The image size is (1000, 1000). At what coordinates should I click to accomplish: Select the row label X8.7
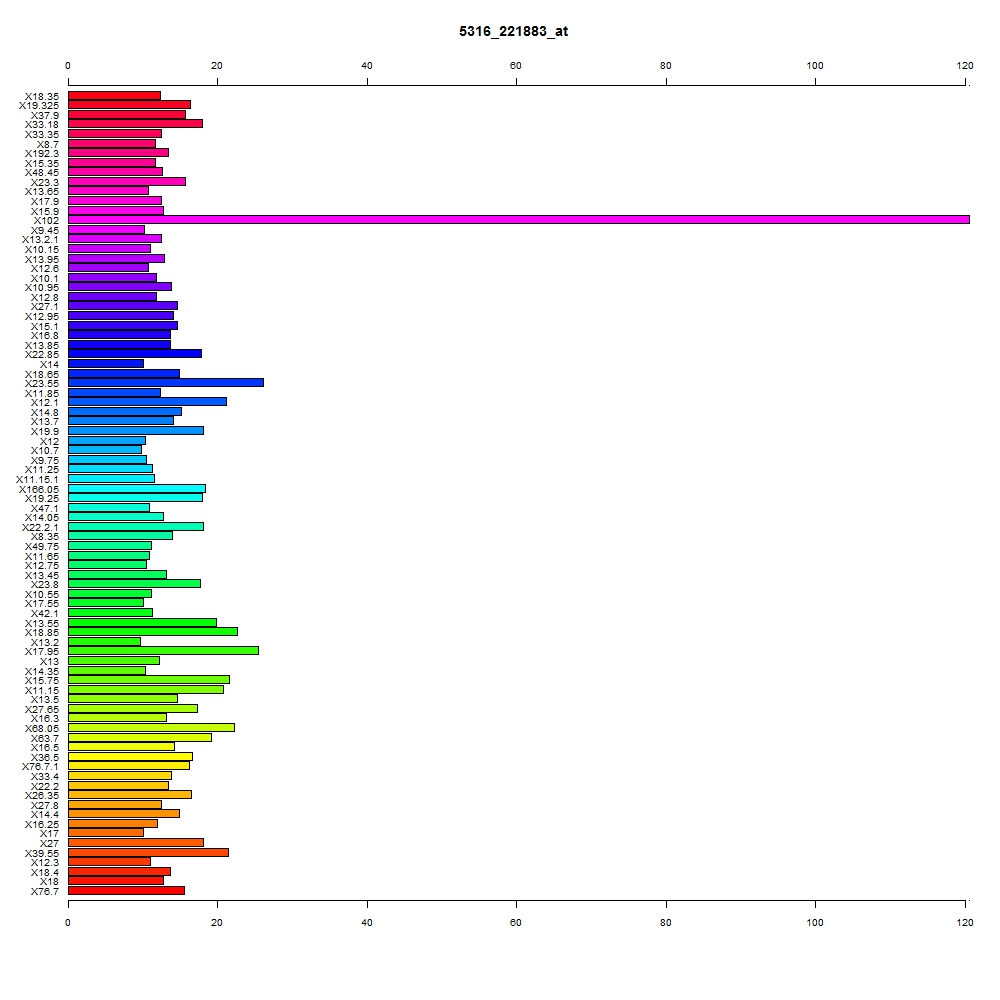[x=48, y=145]
